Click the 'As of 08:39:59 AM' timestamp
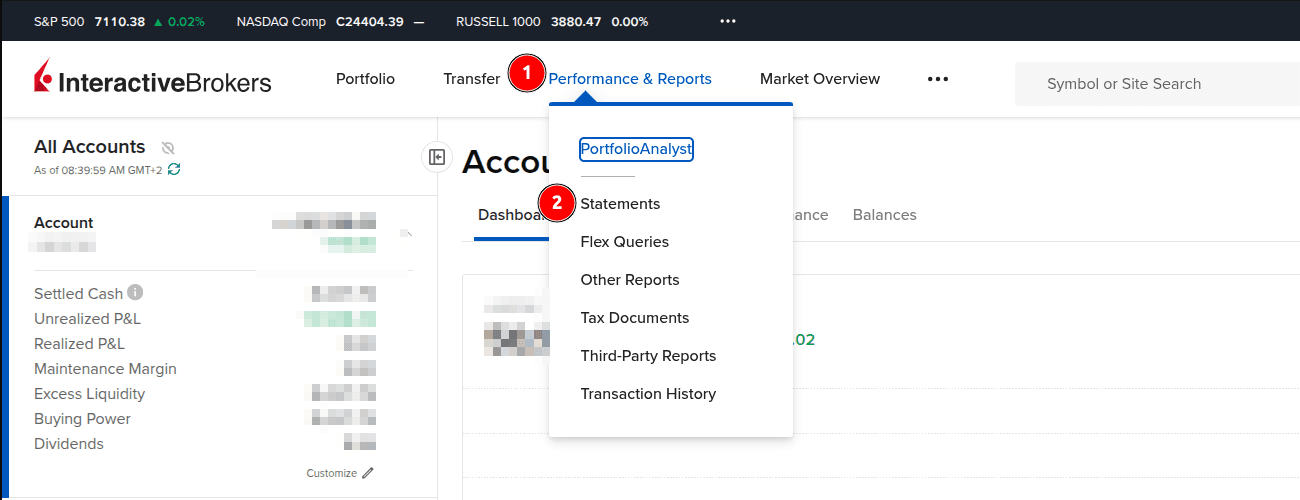 98,170
